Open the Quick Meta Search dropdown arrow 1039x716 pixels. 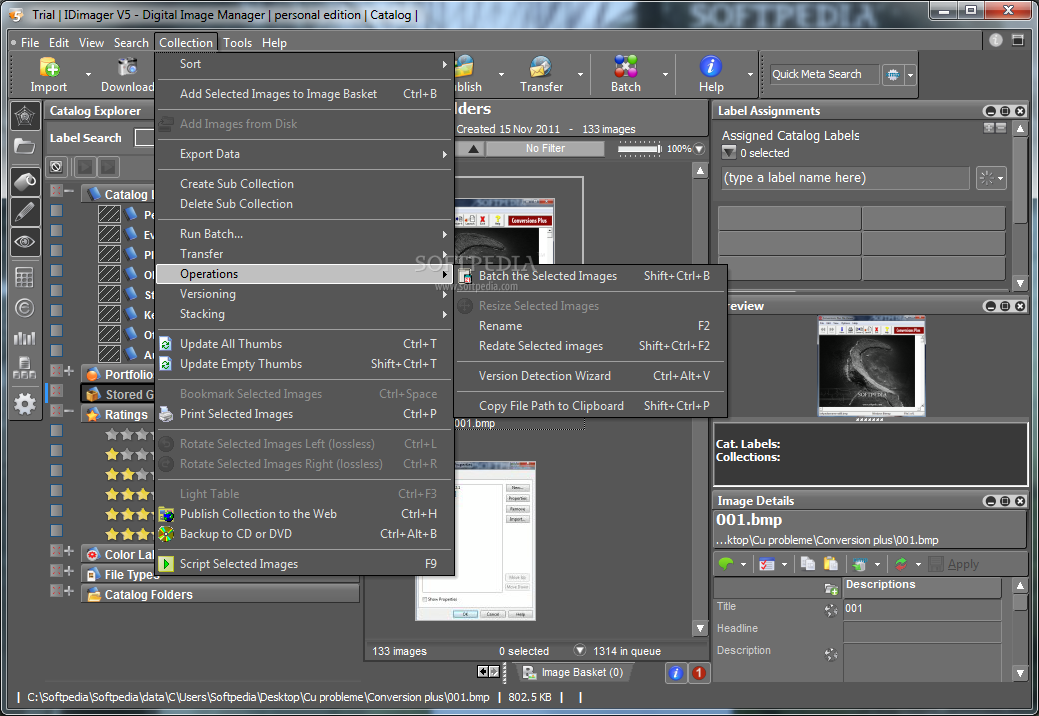pos(910,75)
